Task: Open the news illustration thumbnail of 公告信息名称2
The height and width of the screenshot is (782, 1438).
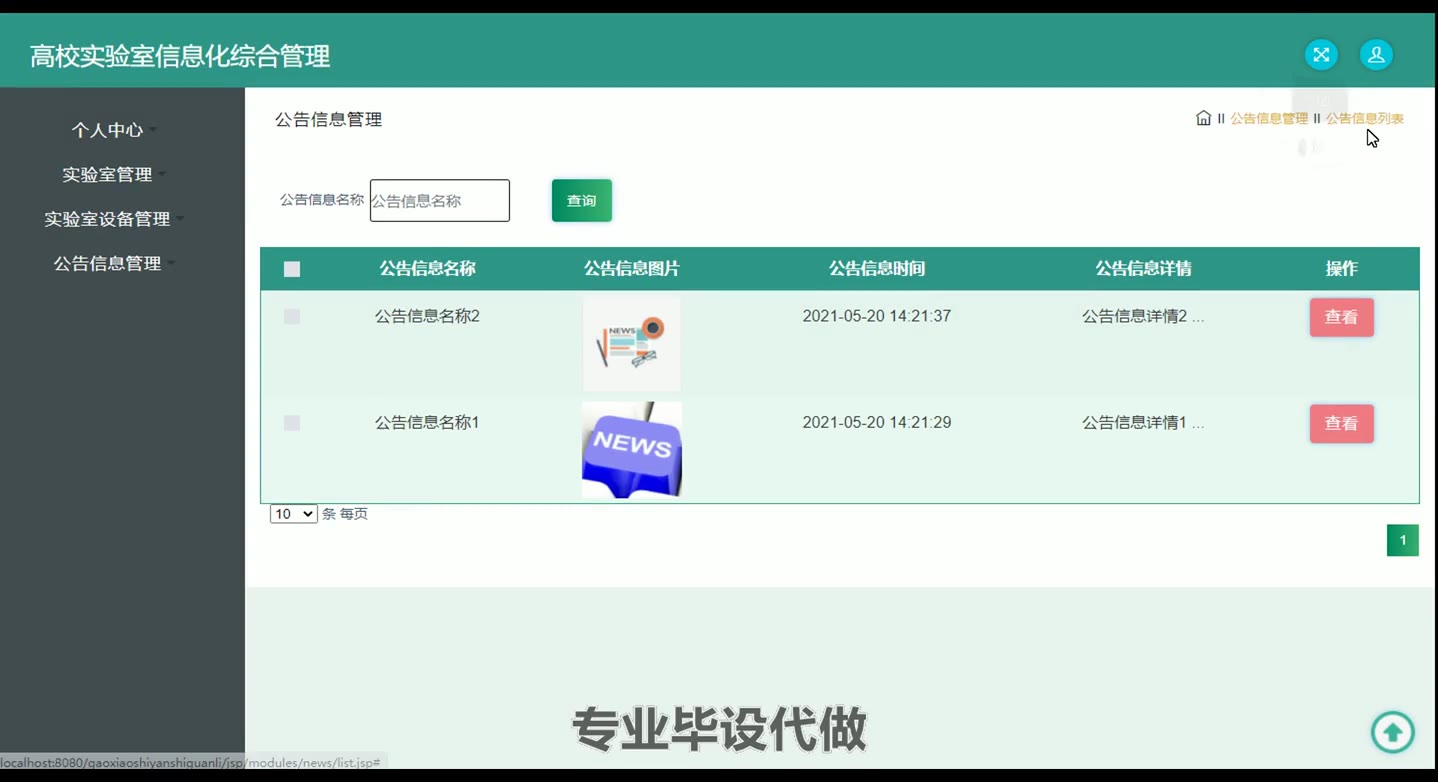Action: 632,343
